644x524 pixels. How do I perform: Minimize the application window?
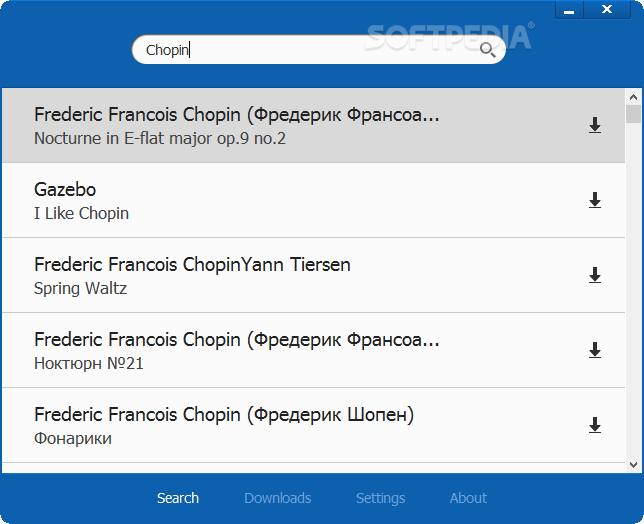click(x=569, y=10)
